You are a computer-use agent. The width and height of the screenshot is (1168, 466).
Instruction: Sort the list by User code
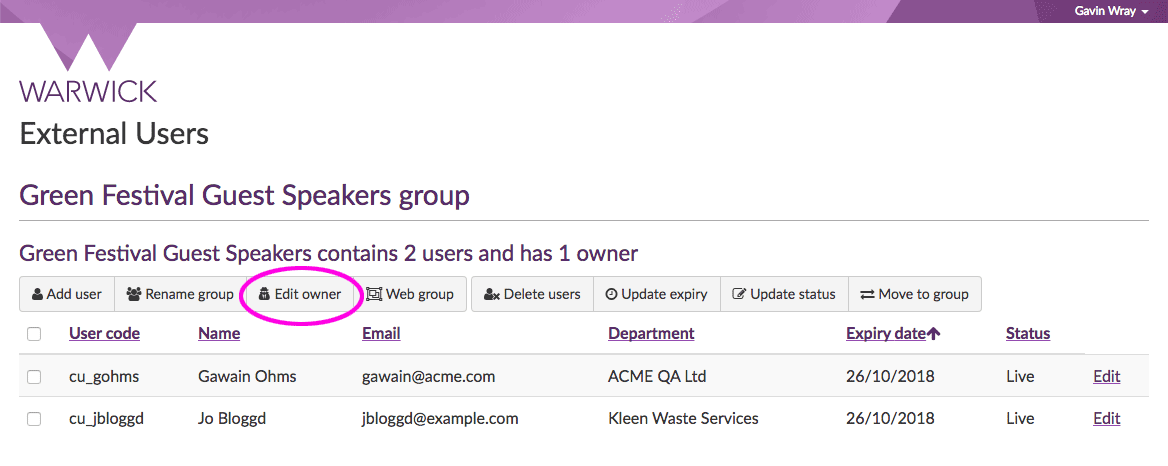pyautogui.click(x=104, y=334)
